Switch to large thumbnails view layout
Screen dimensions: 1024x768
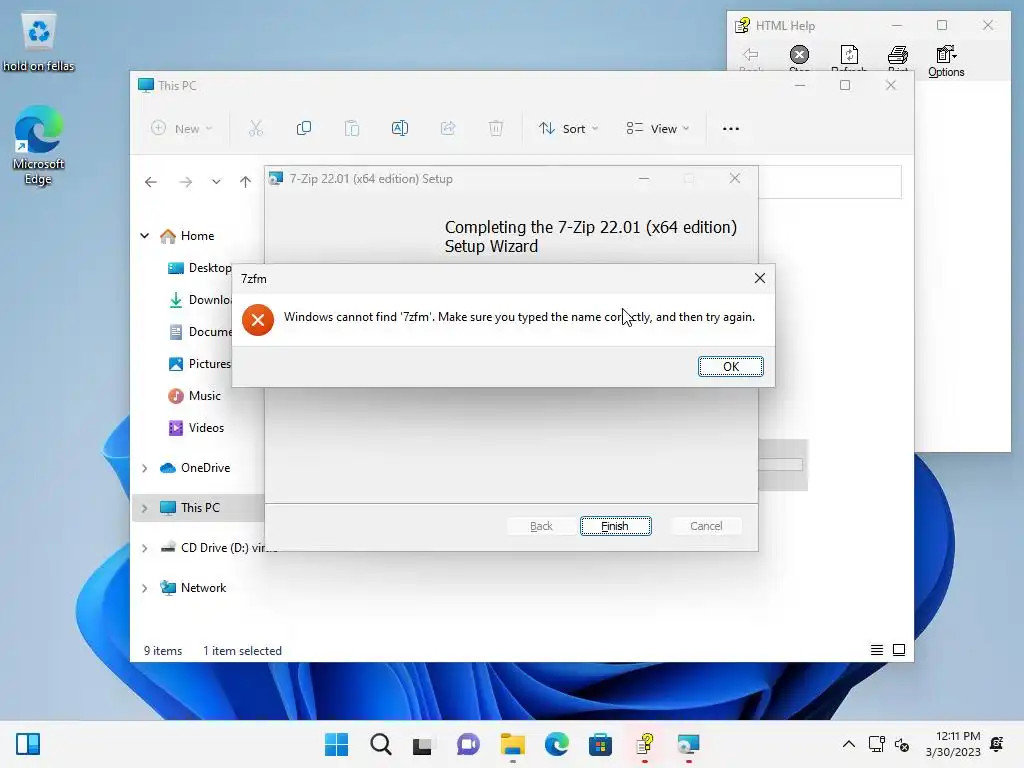(899, 650)
